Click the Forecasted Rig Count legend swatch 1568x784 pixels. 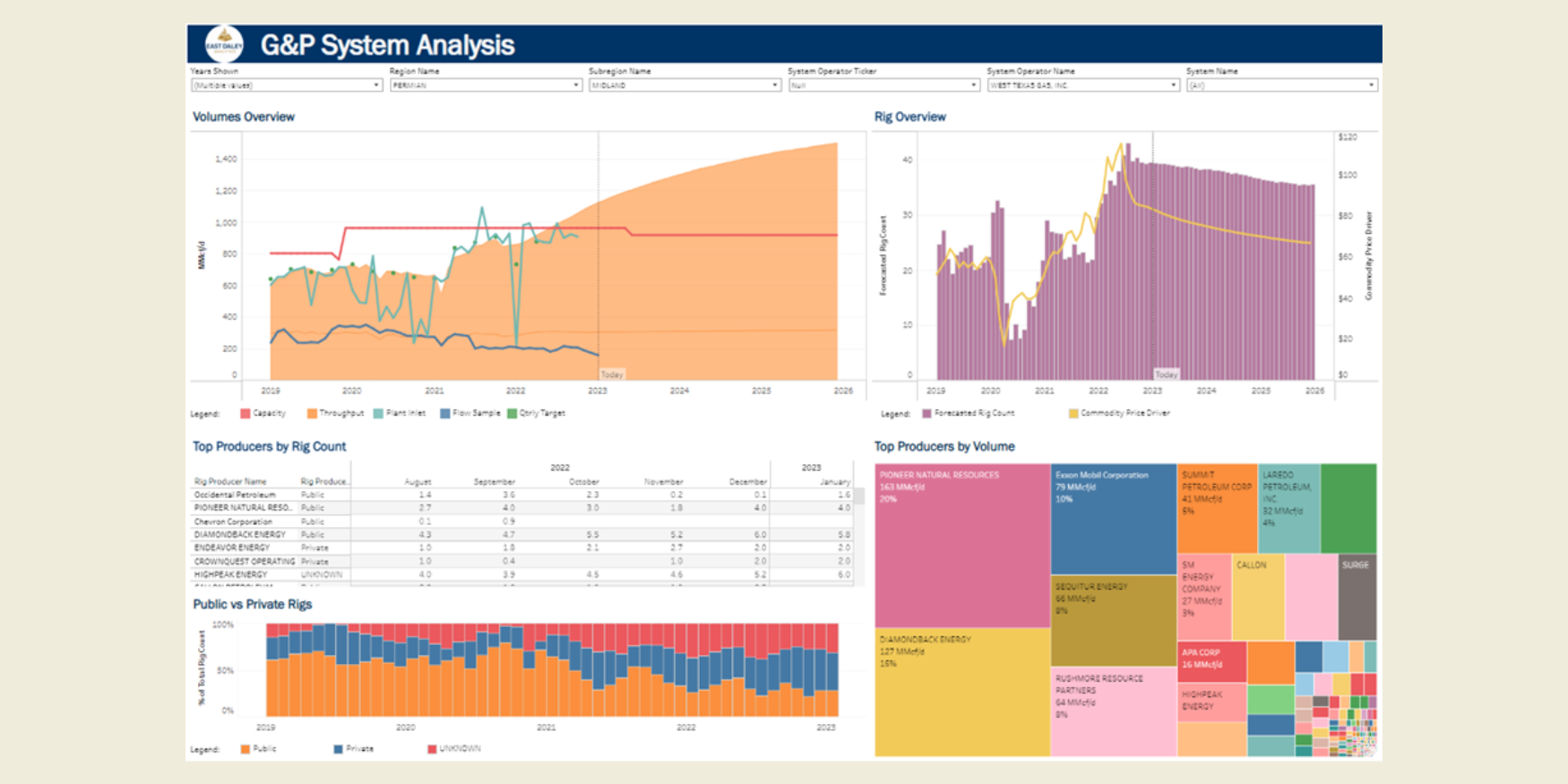point(926,414)
